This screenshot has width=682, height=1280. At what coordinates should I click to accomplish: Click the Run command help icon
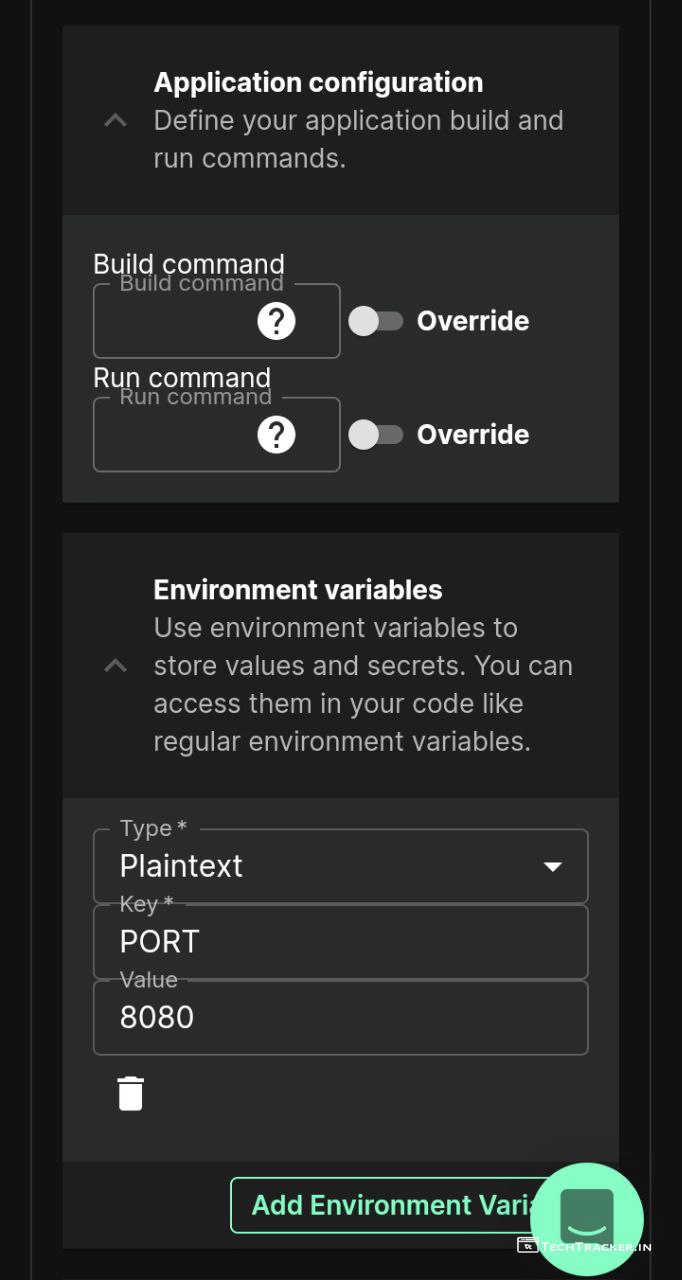[276, 435]
